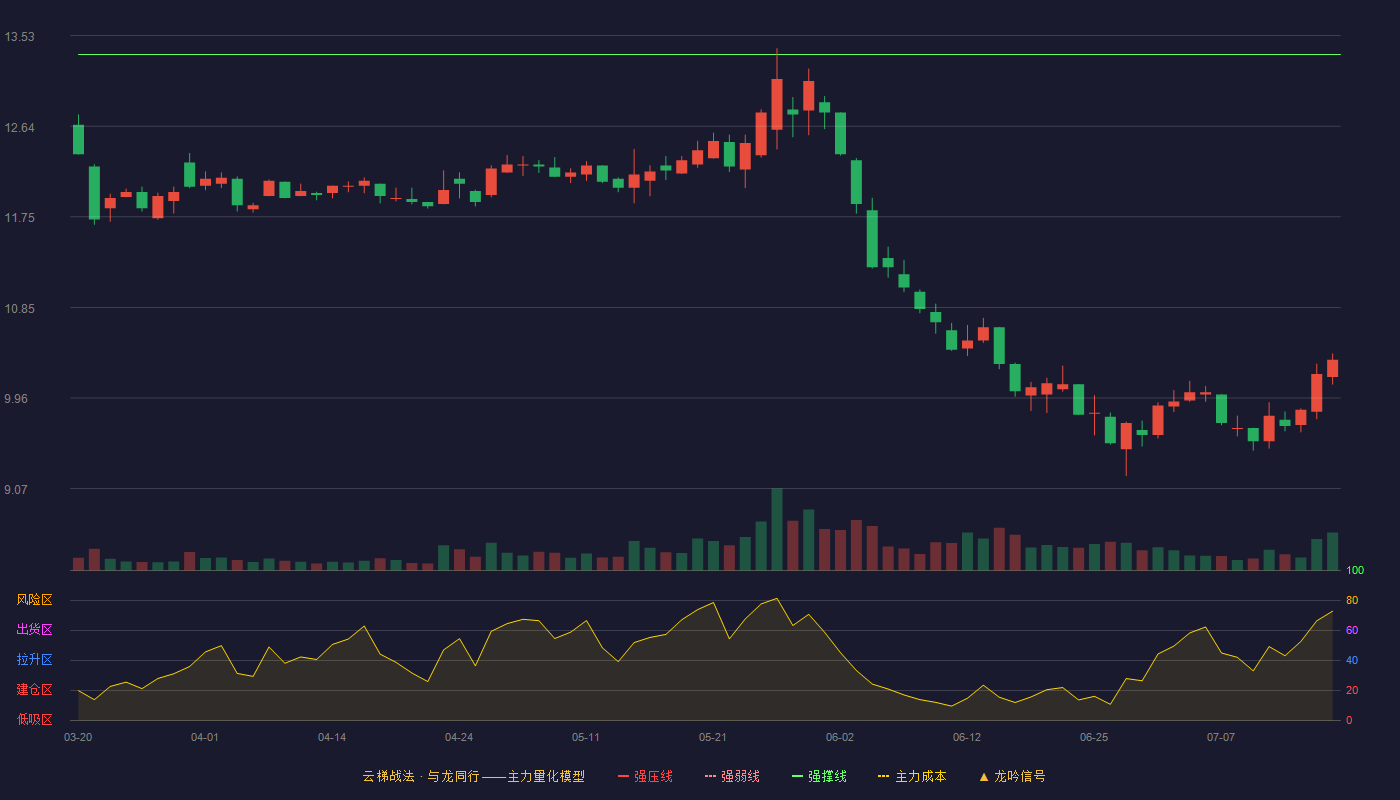Toggle the 强撑线 legend item

pos(819,776)
